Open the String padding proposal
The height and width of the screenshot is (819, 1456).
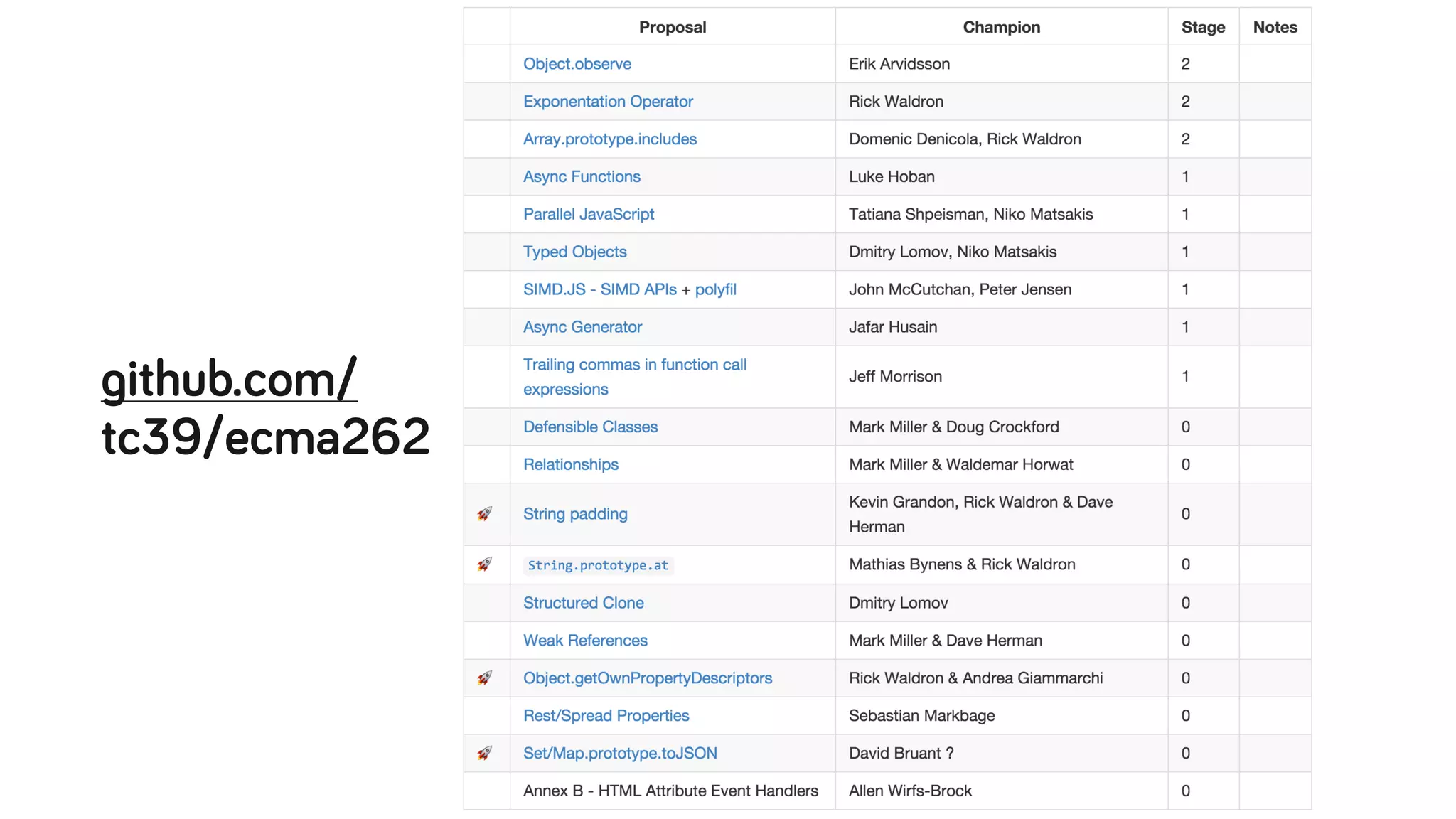575,514
